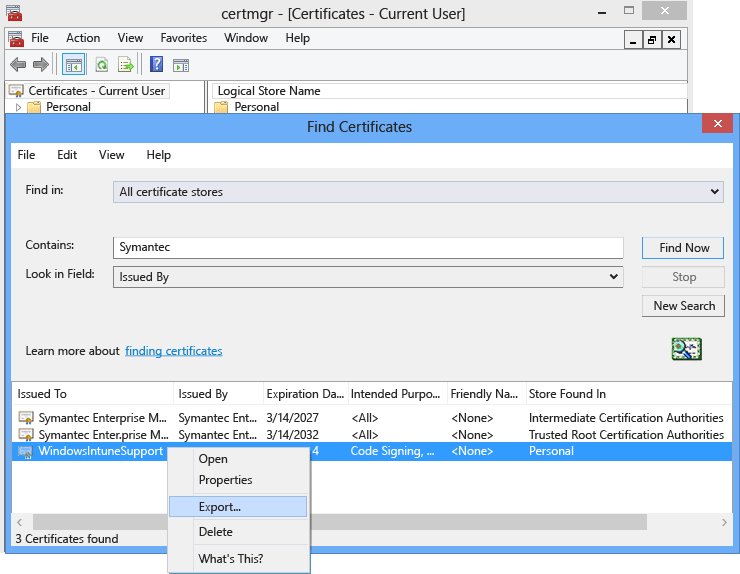This screenshot has width=740, height=574.
Task: Select certificate expiring 3/14/2027
Action: click(372, 418)
